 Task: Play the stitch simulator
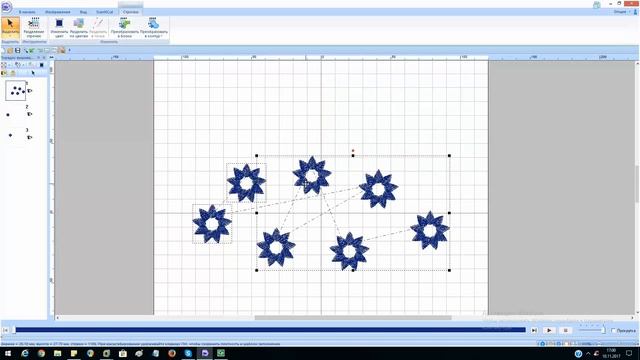point(549,330)
